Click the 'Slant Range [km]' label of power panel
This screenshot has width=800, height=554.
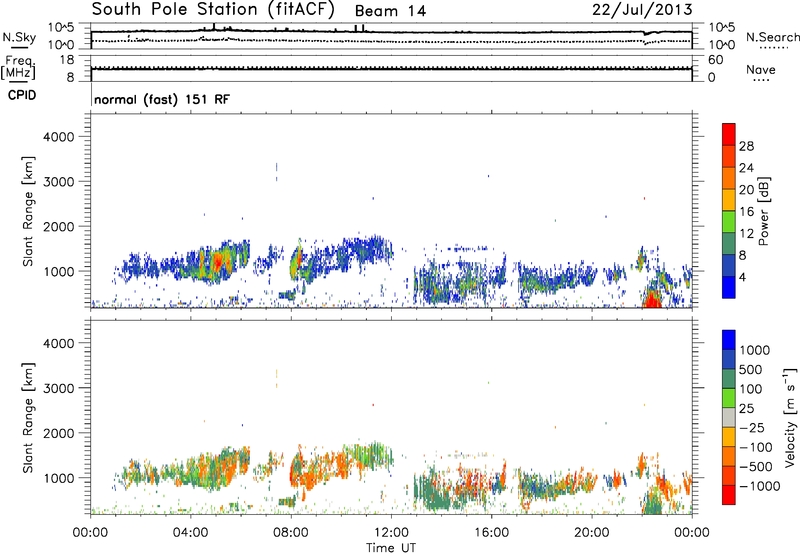(x=28, y=211)
